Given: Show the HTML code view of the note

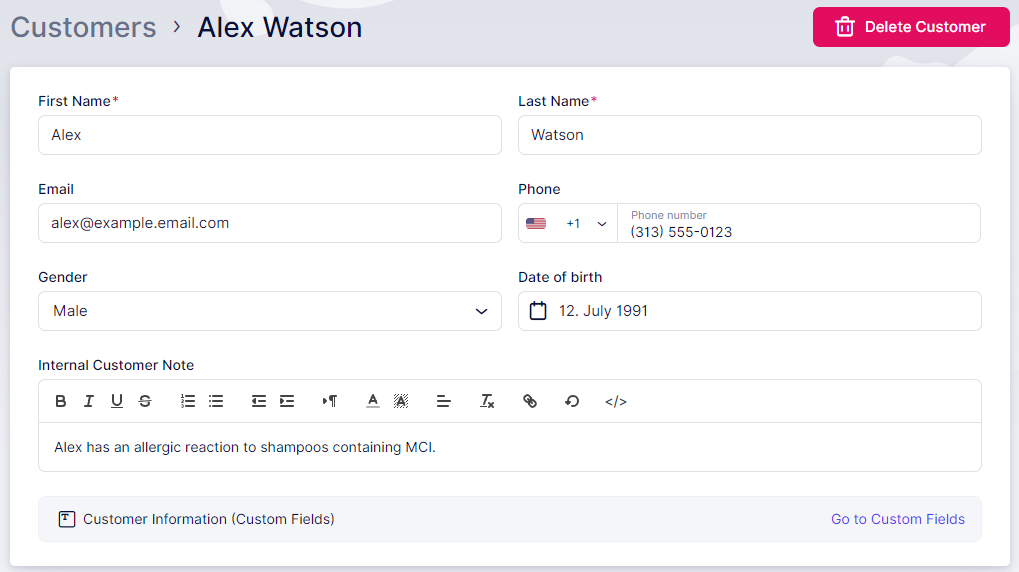Looking at the screenshot, I should click(x=616, y=401).
